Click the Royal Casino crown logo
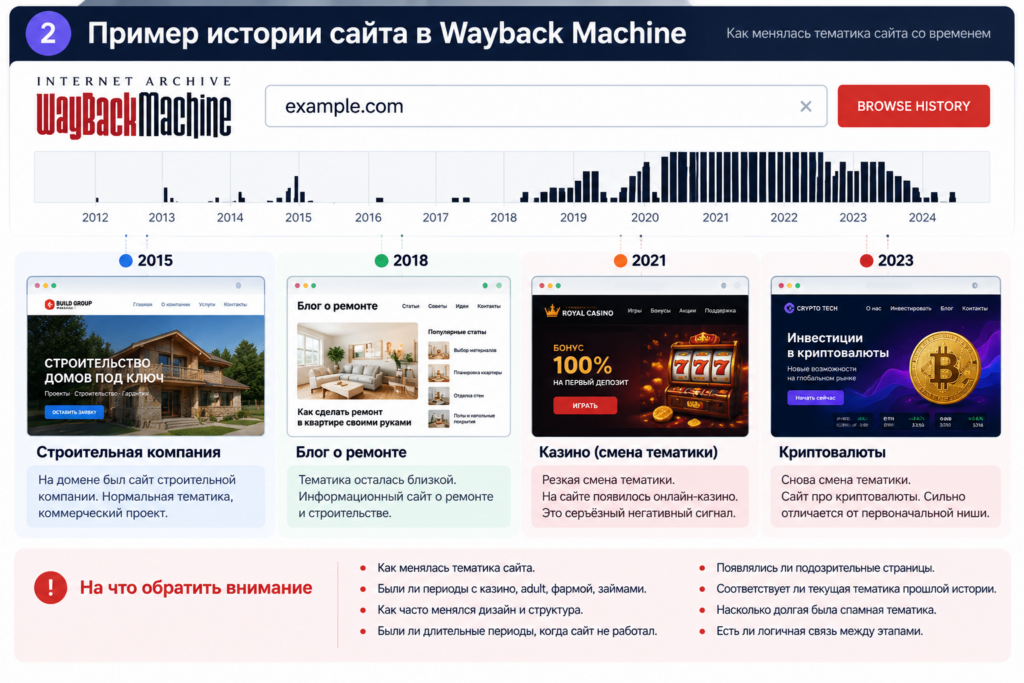 click(x=552, y=311)
